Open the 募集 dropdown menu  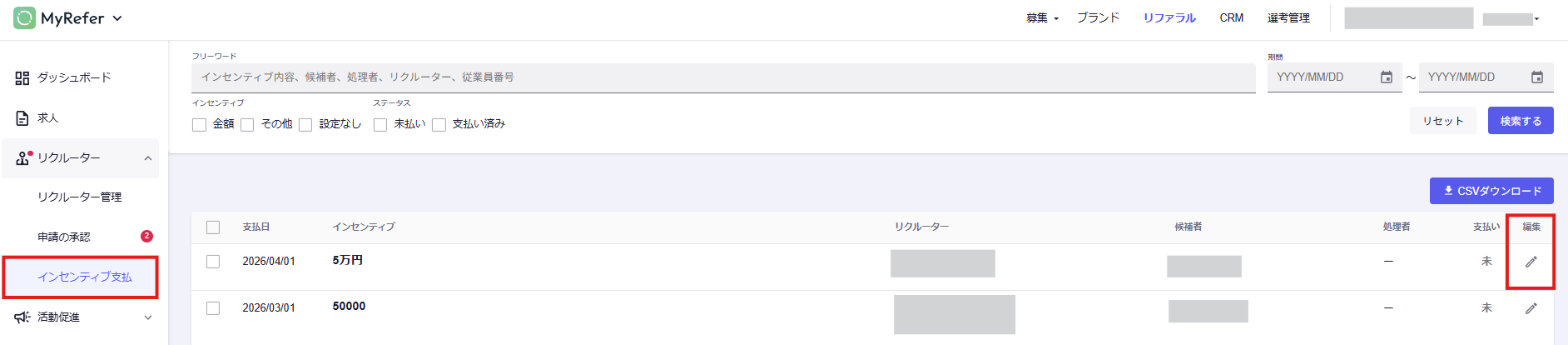tap(1041, 18)
